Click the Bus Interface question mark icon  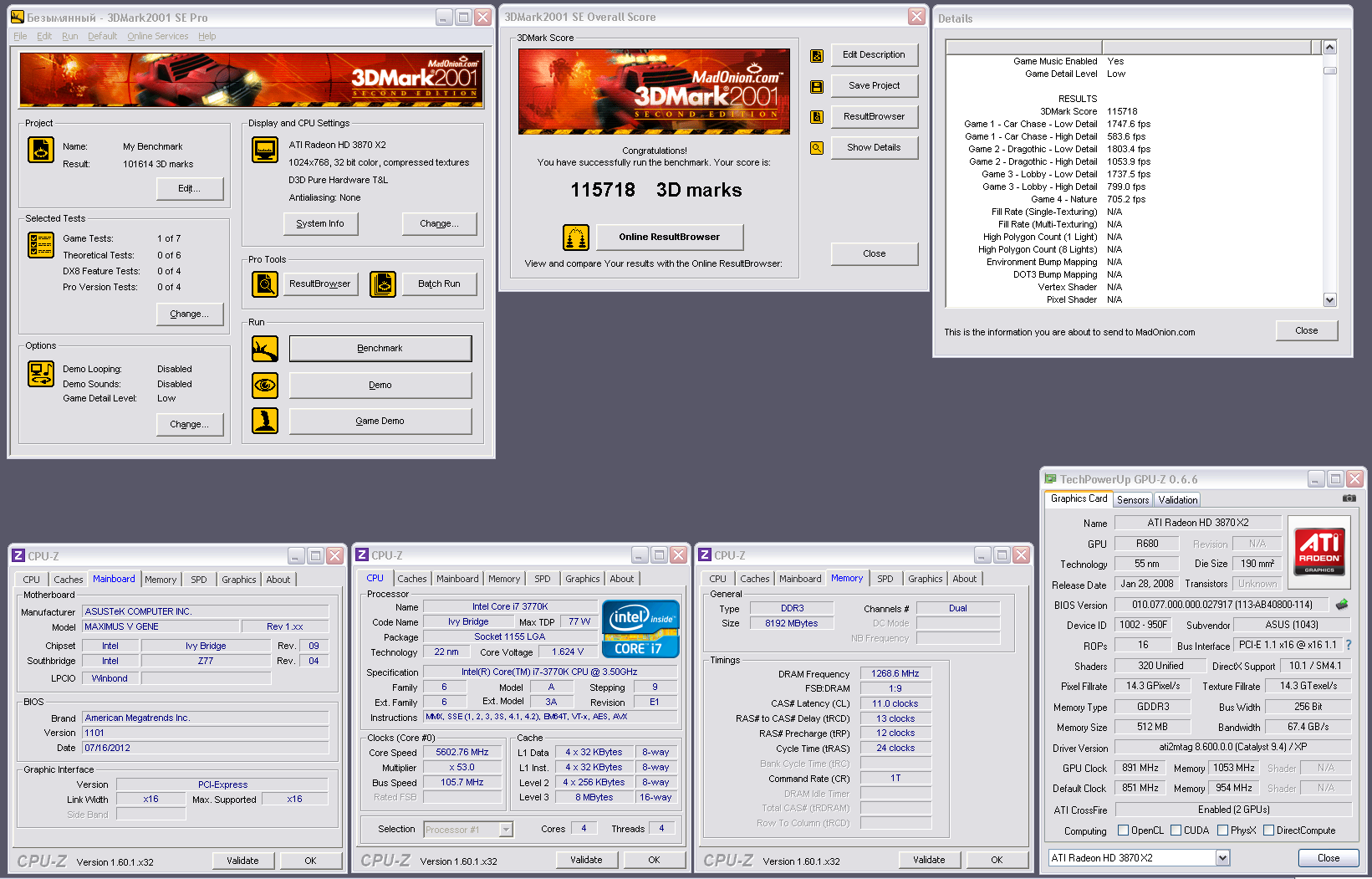coord(1348,645)
